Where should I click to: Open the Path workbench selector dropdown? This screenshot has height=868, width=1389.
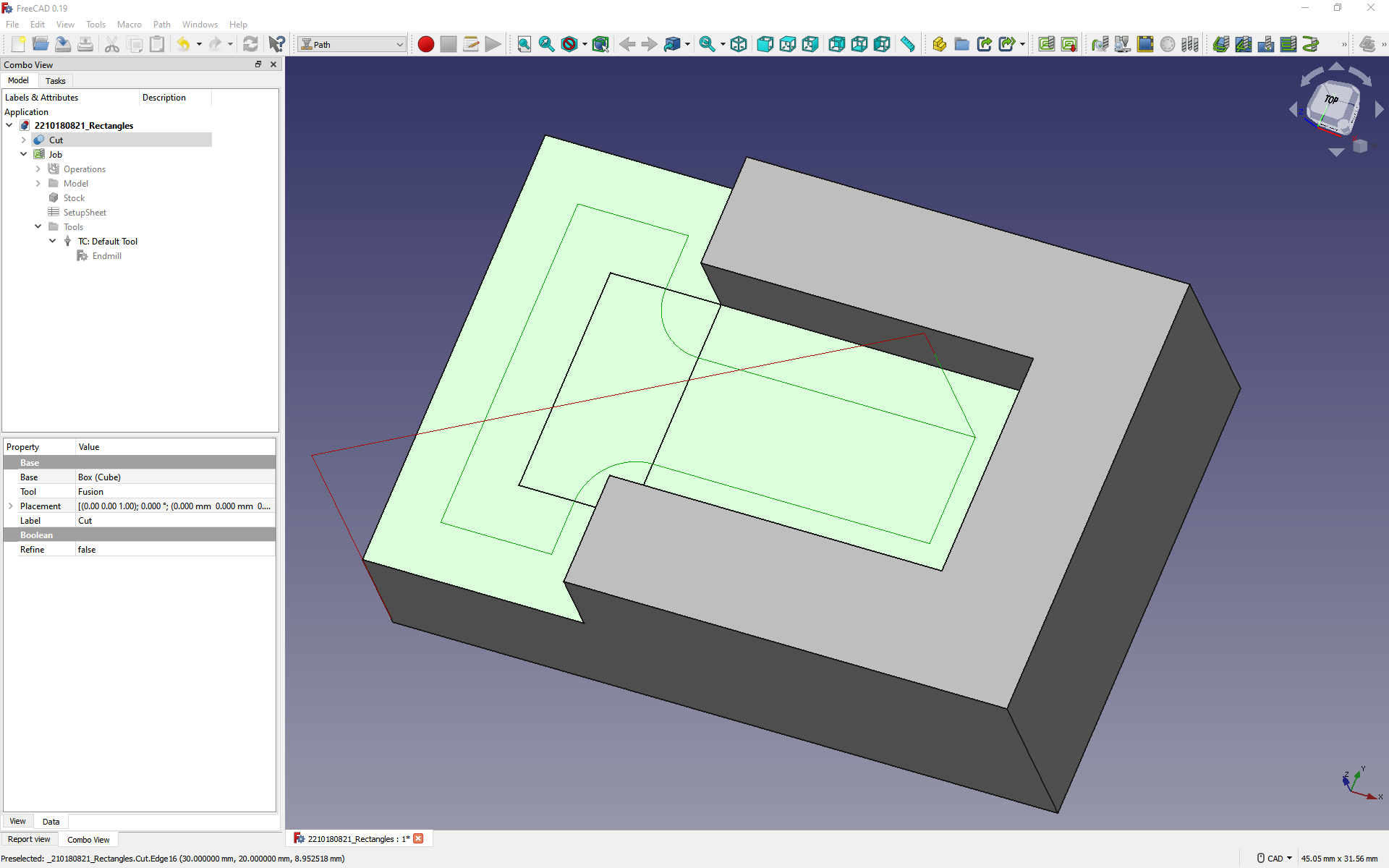point(352,44)
